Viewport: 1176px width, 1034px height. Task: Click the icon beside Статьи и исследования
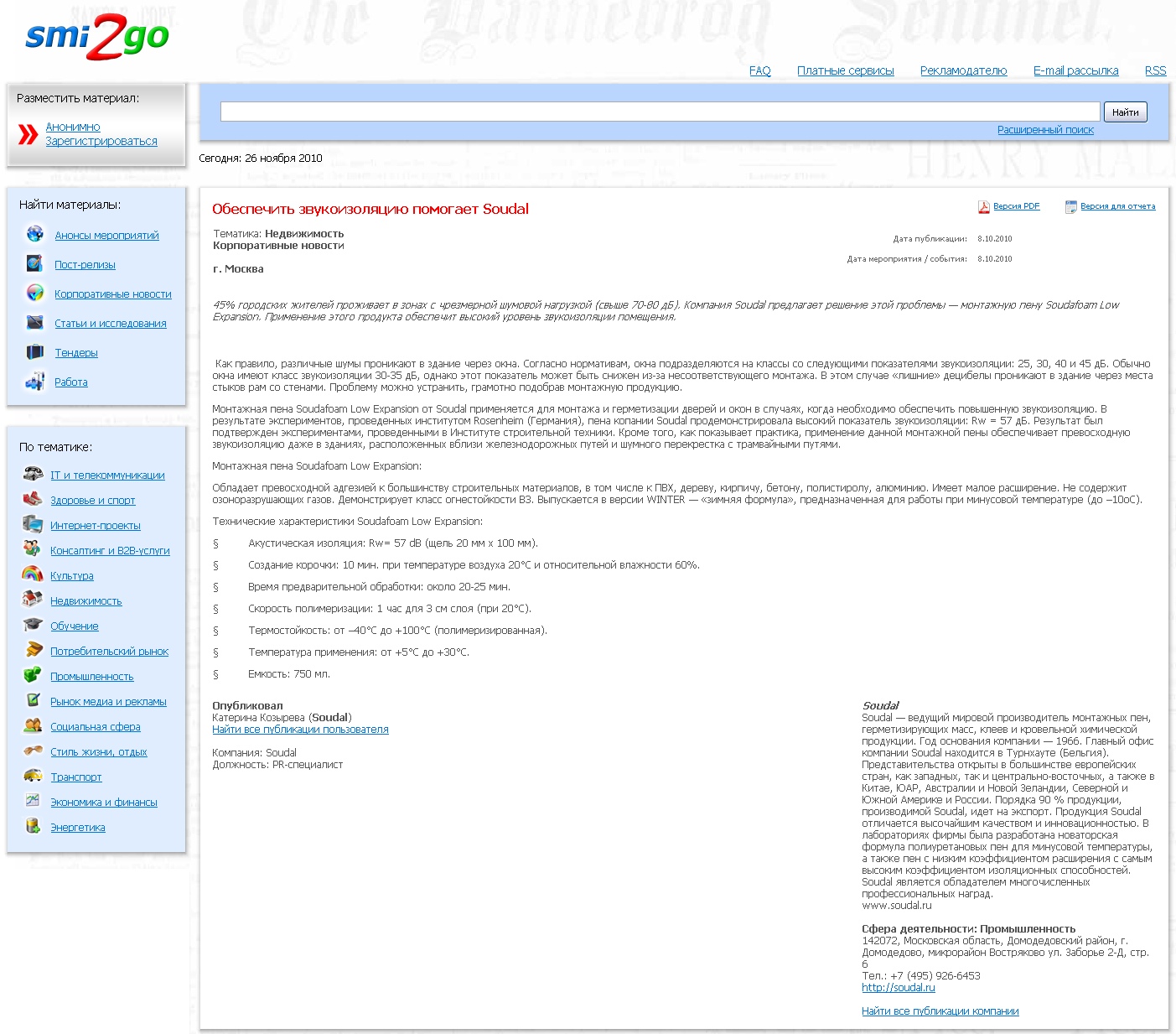point(35,322)
